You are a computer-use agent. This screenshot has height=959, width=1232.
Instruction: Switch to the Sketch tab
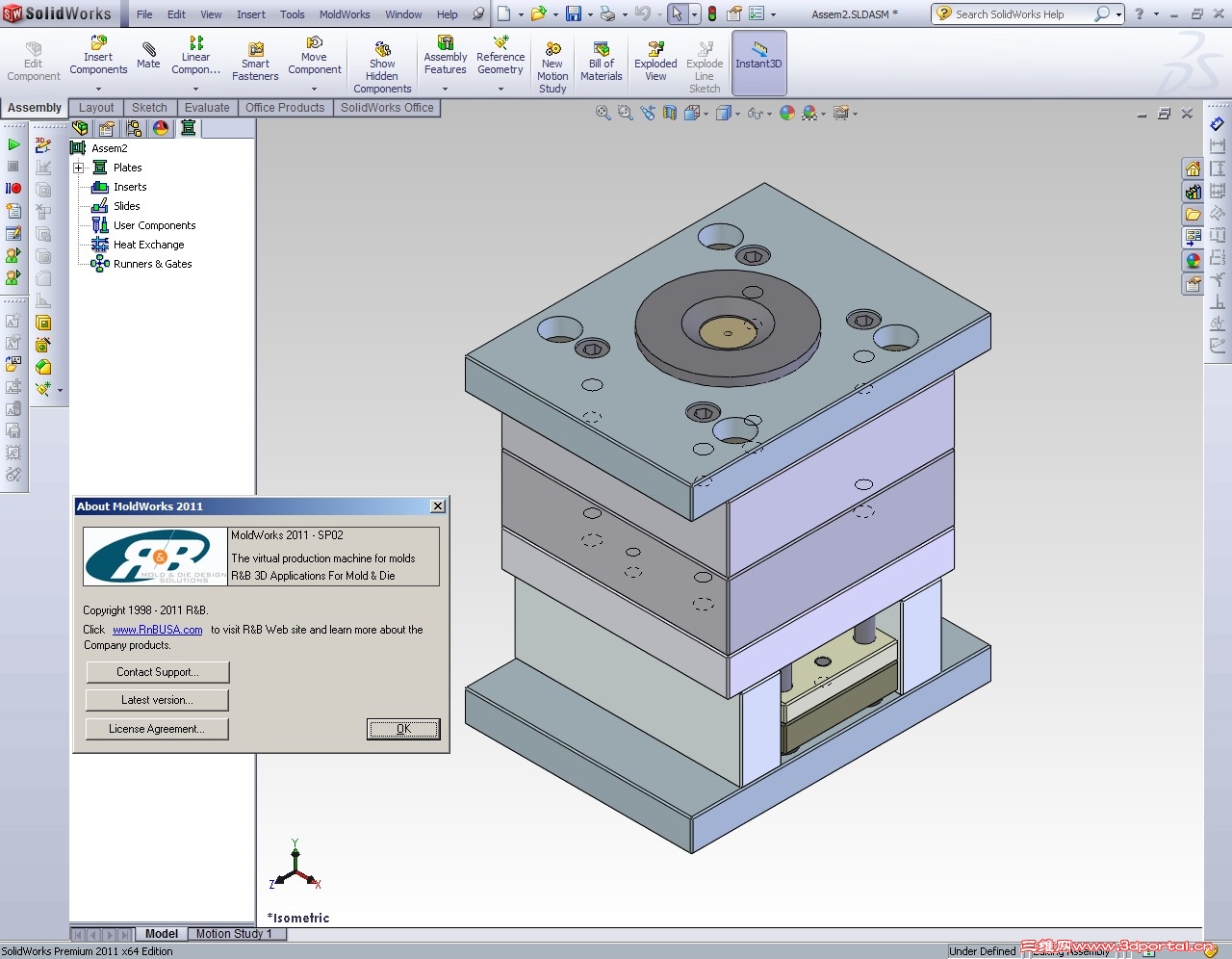[x=149, y=108]
